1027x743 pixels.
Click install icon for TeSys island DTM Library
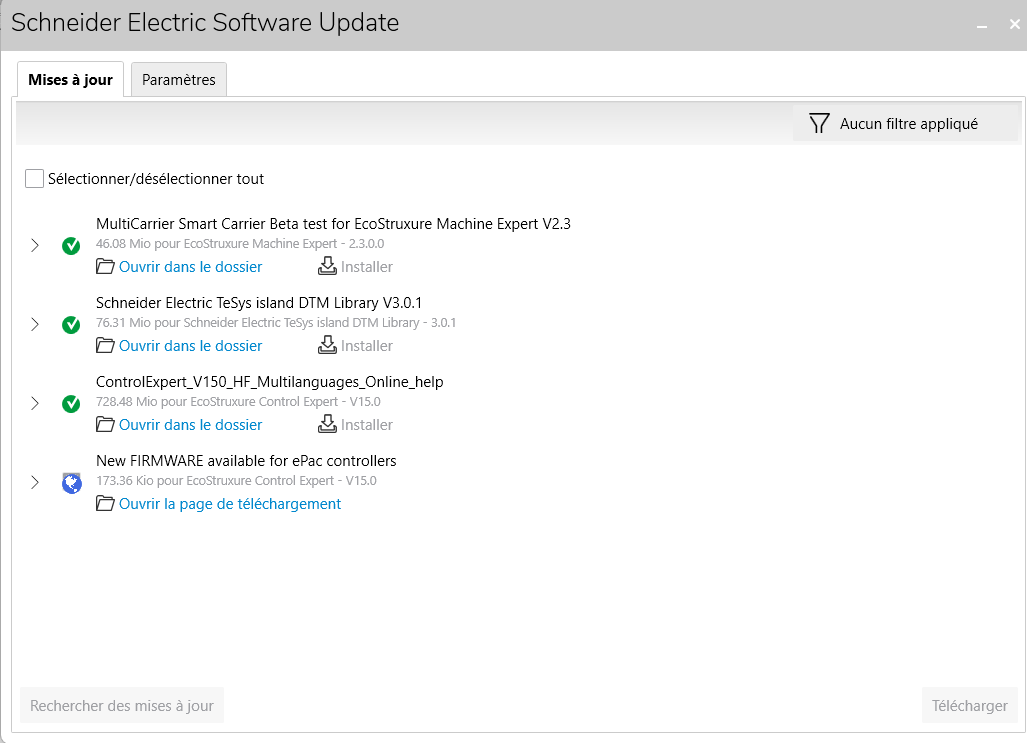(x=327, y=345)
